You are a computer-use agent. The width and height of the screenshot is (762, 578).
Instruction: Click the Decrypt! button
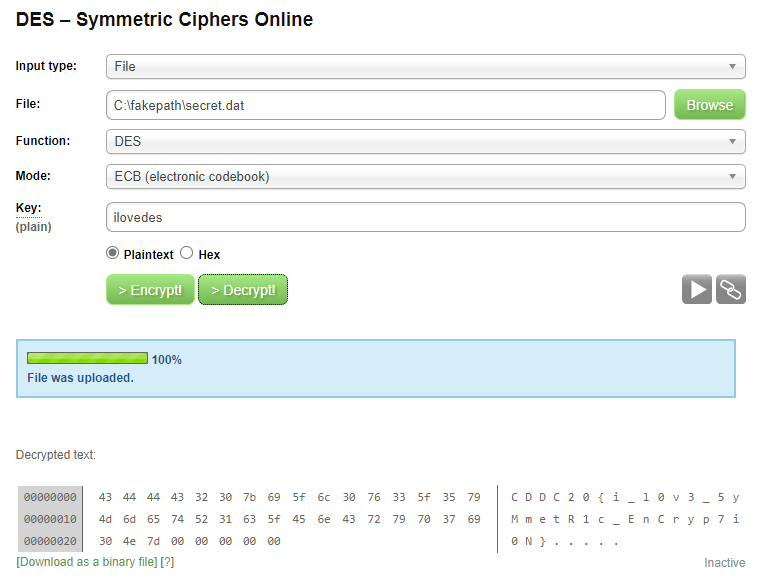click(243, 290)
